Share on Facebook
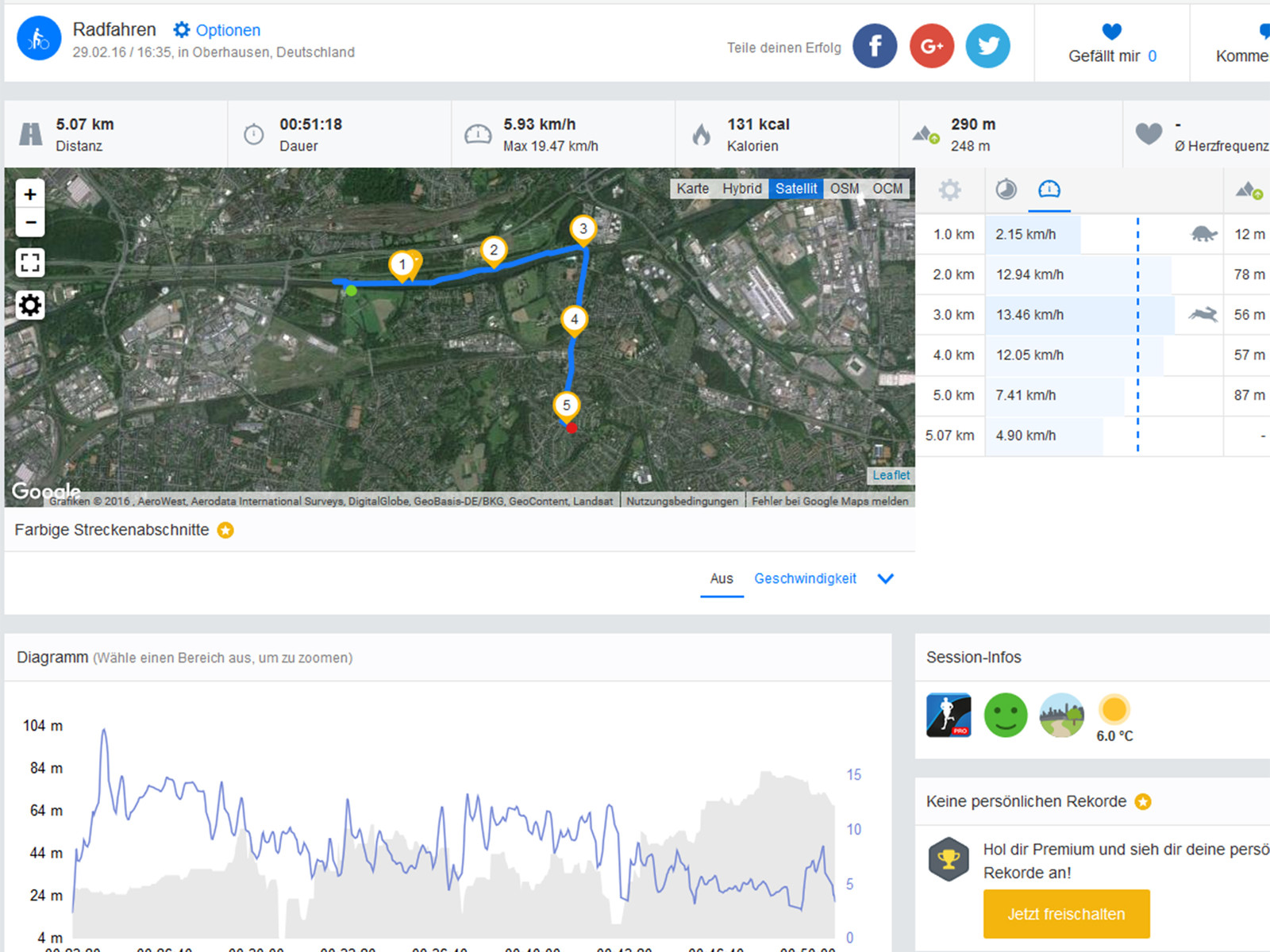The width and height of the screenshot is (1270, 952). tap(875, 46)
